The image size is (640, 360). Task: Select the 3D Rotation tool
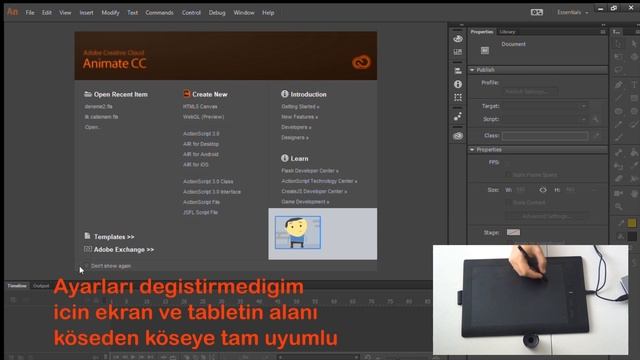coord(634,57)
